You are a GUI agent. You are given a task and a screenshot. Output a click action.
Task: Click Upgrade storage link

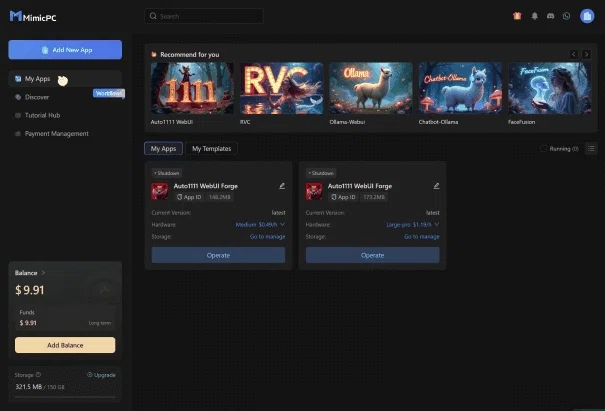(101, 375)
